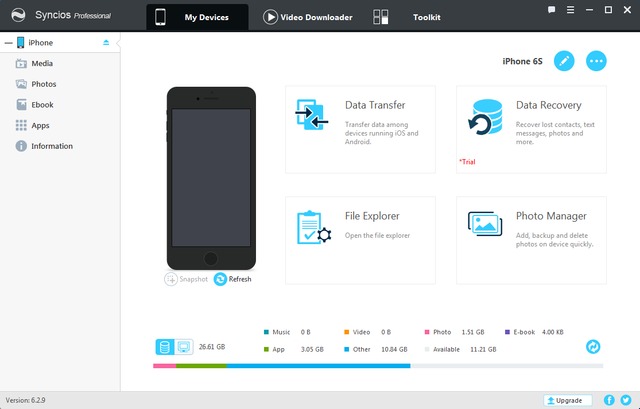The height and width of the screenshot is (409, 640).
Task: Refresh storage info with circular arrows icon
Action: [x=593, y=346]
